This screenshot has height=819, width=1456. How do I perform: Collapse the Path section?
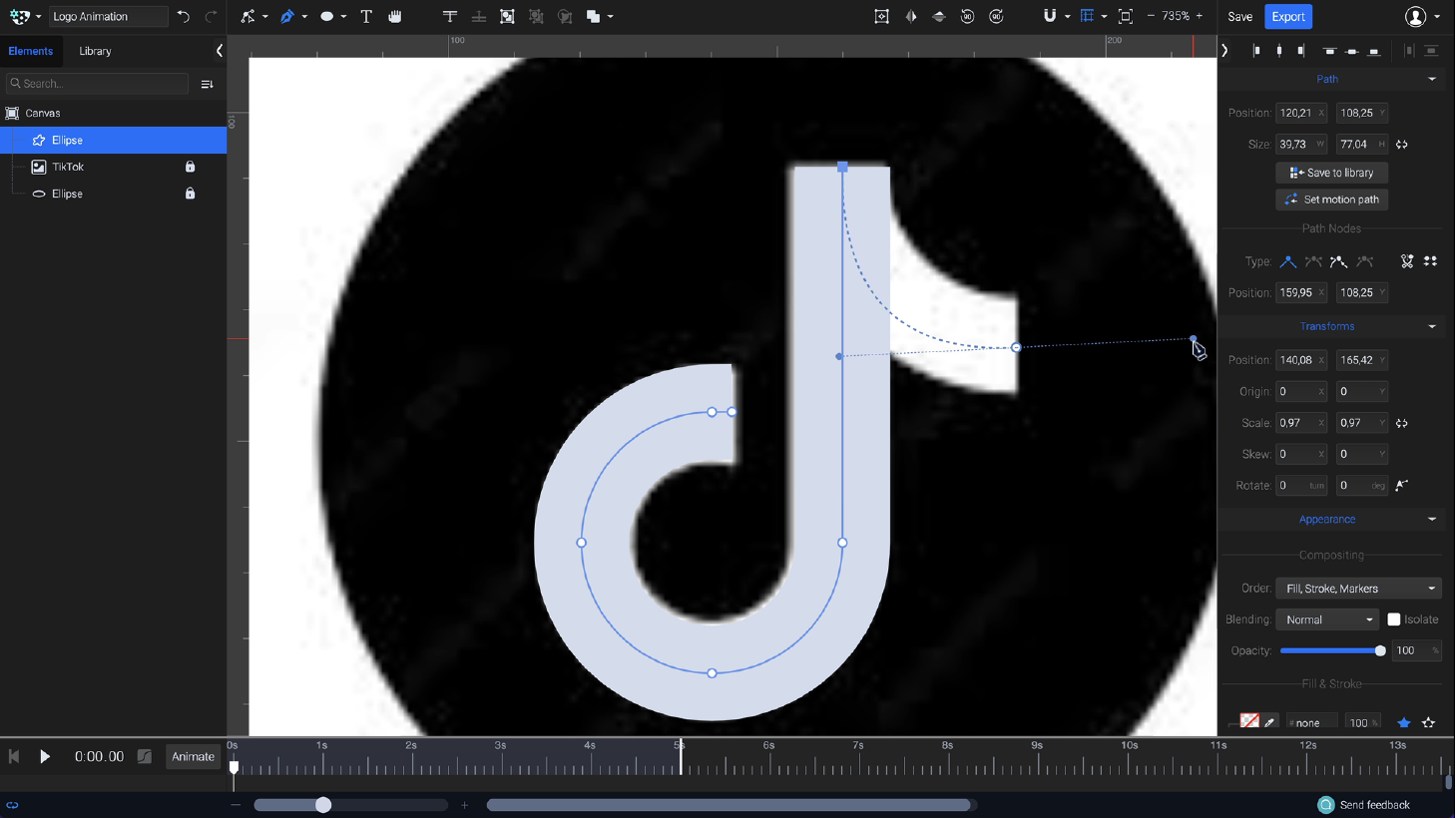(x=1432, y=79)
